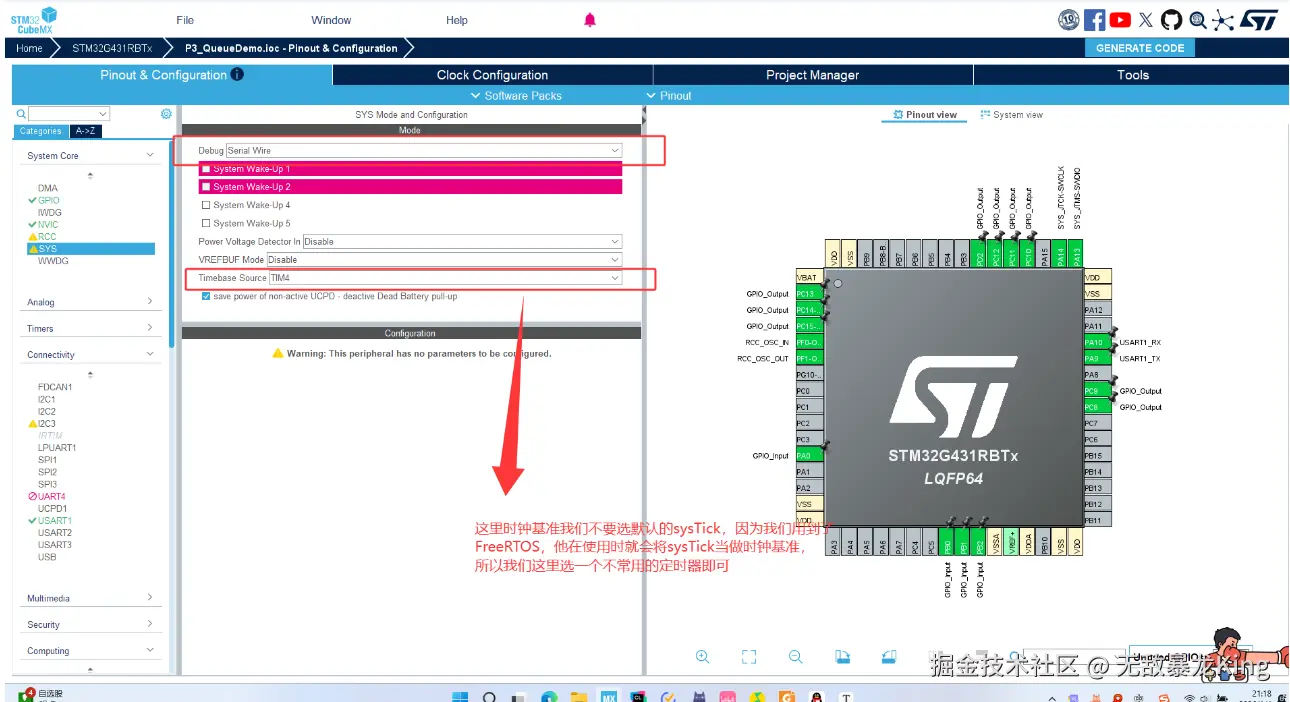This screenshot has width=1290, height=702.
Task: Zoom in on the chip pinout
Action: tap(702, 657)
